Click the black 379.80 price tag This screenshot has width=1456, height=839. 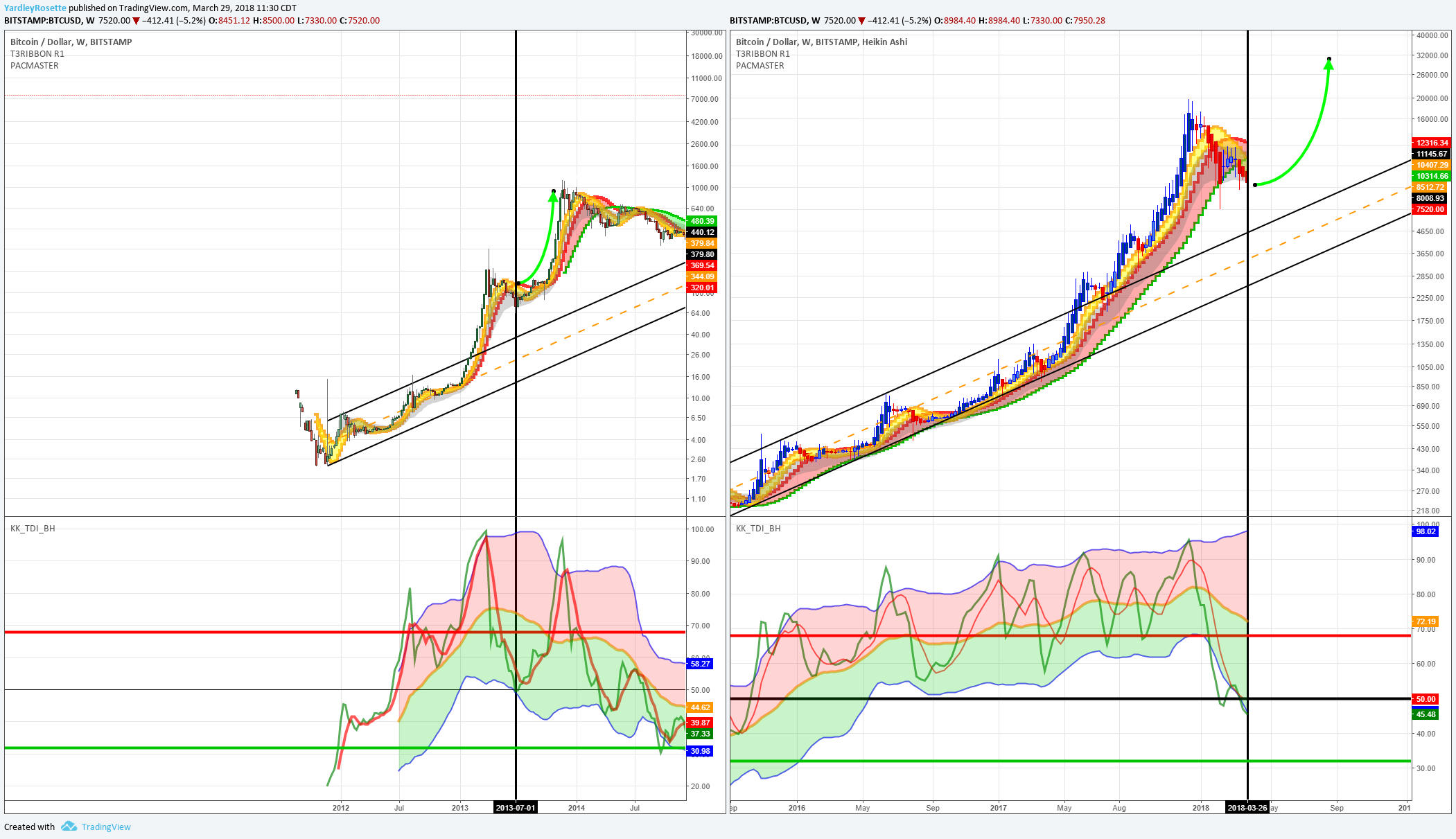click(701, 254)
